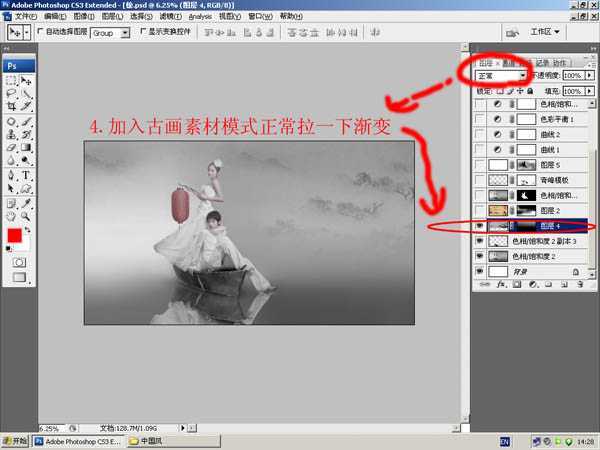Select the Move tool in toolbox
The width and height of the screenshot is (600, 450).
[26, 80]
